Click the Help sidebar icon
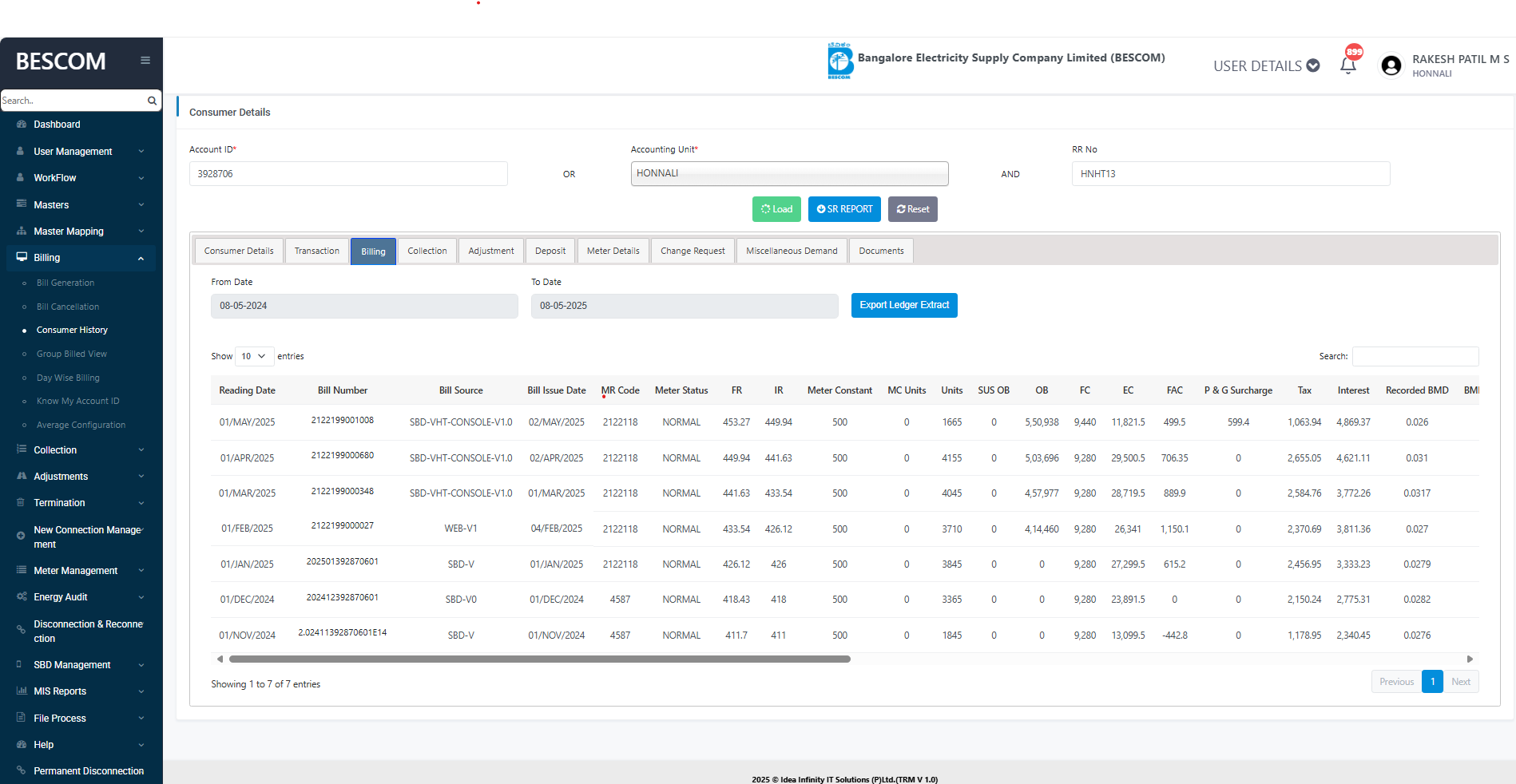The image size is (1516, 784). point(22,744)
